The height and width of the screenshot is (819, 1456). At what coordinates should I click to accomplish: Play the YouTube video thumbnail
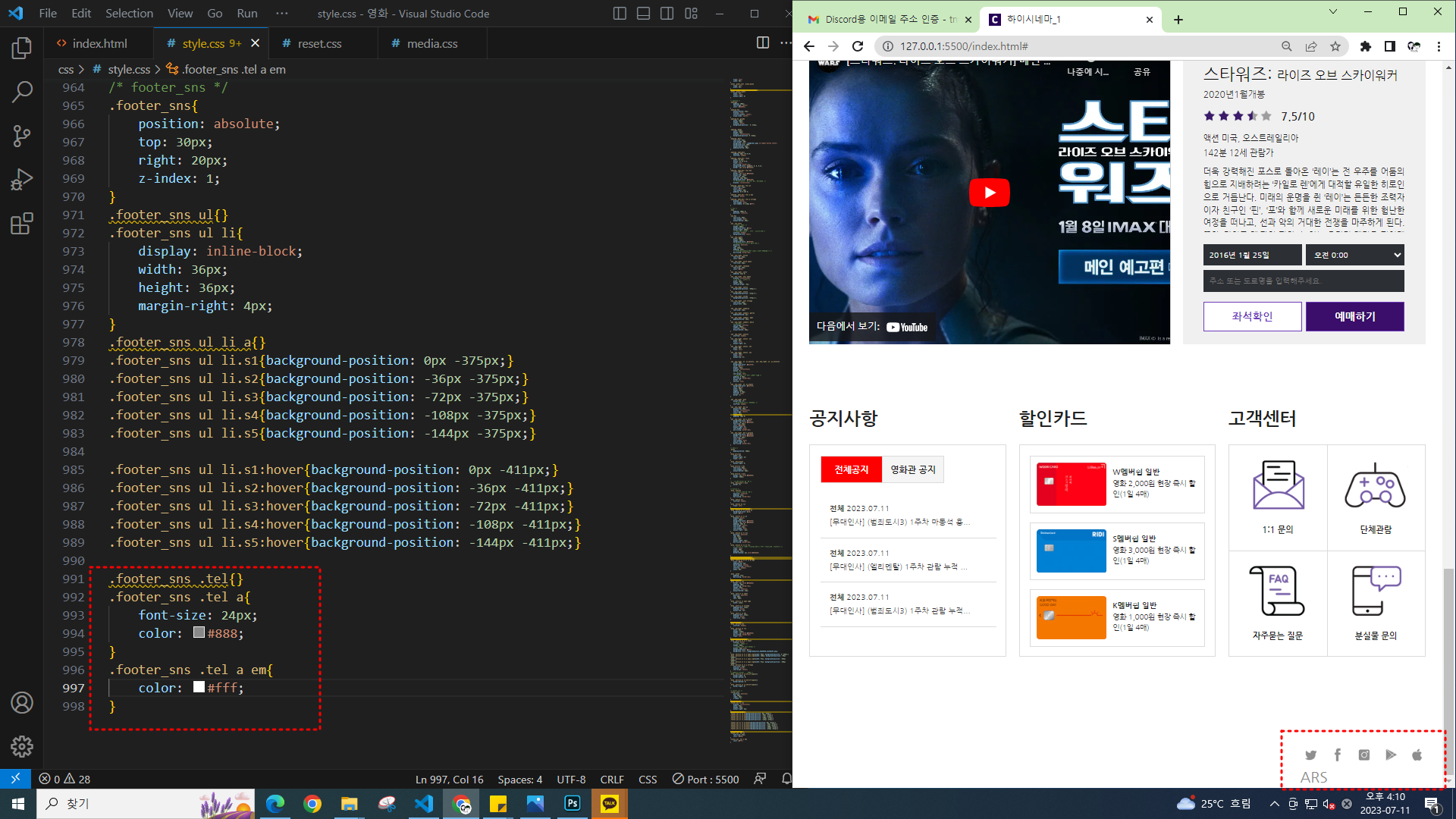coord(989,193)
